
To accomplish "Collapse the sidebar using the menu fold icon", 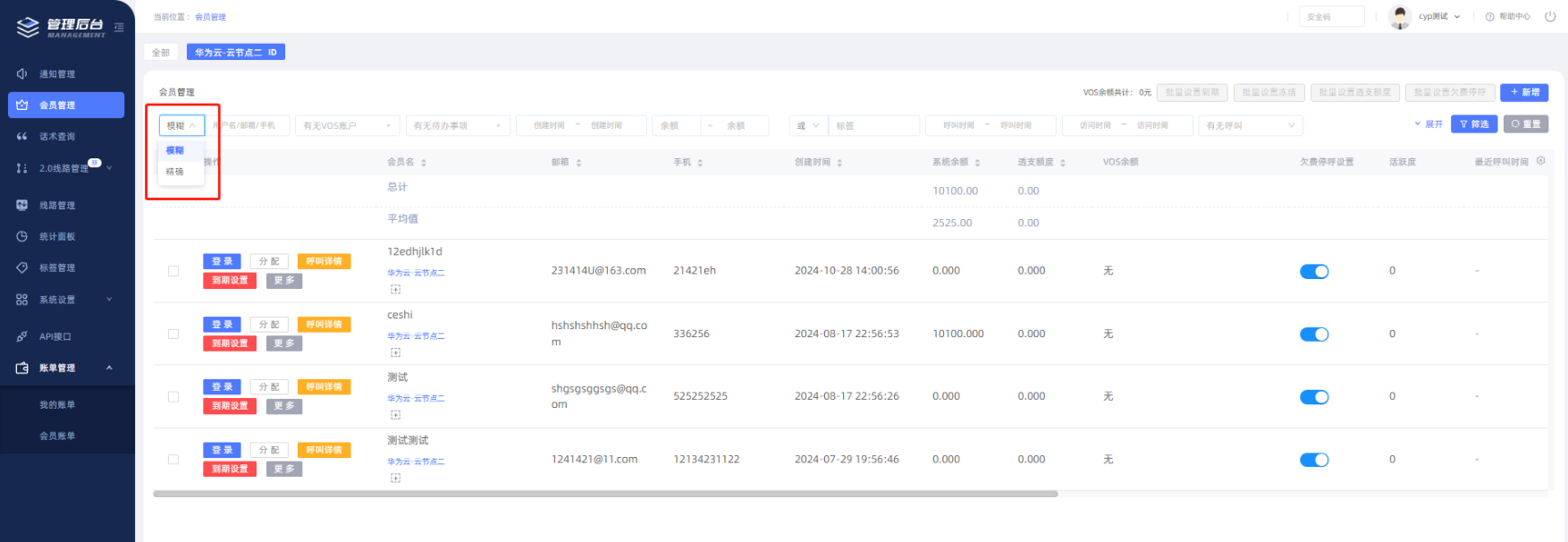I will click(119, 28).
